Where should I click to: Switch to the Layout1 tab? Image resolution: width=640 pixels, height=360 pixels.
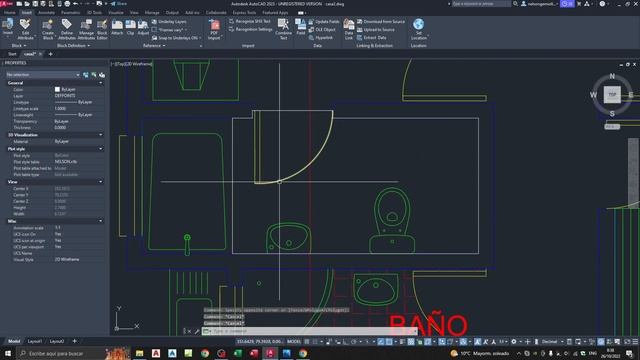35,341
